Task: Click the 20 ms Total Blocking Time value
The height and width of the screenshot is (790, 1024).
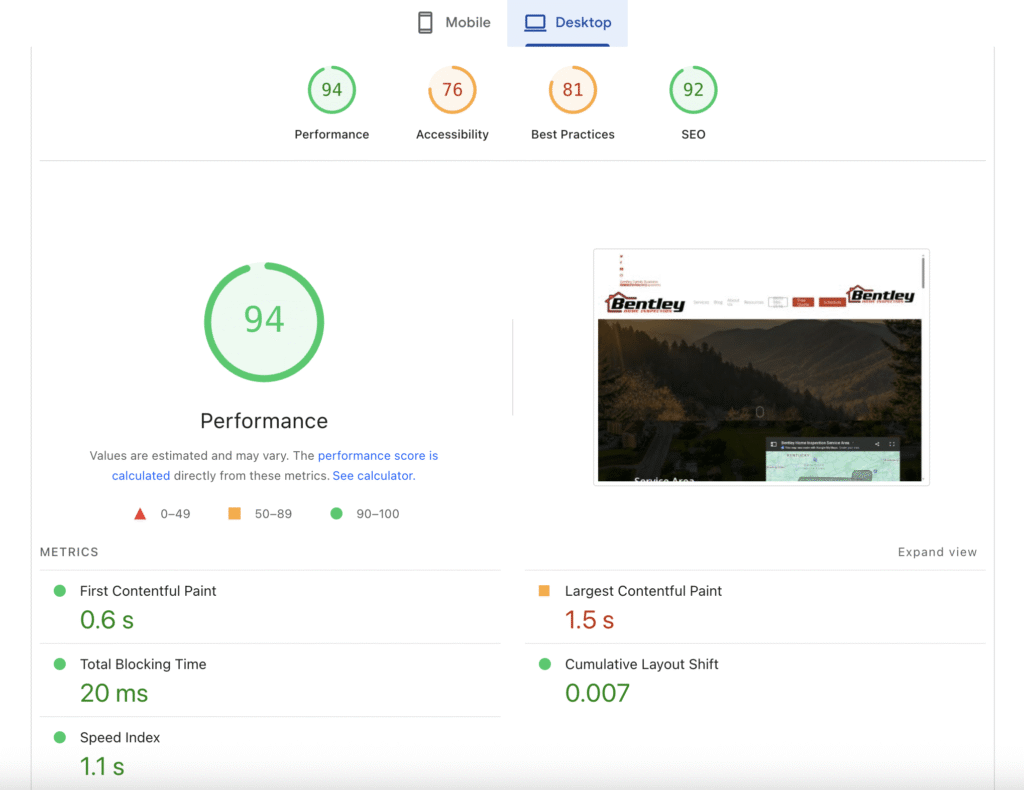Action: click(x=114, y=693)
